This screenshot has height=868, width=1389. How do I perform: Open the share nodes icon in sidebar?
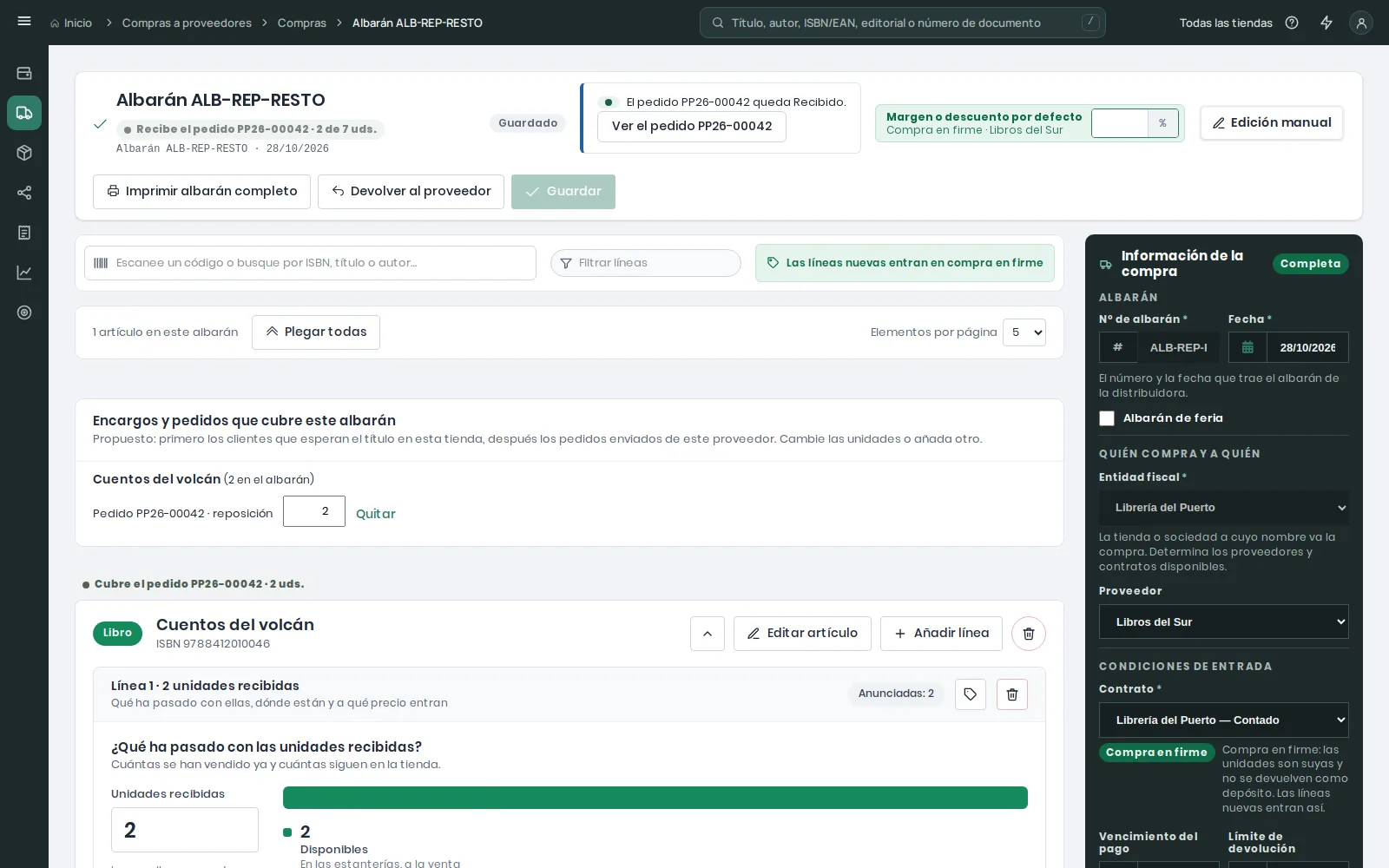pyautogui.click(x=24, y=193)
